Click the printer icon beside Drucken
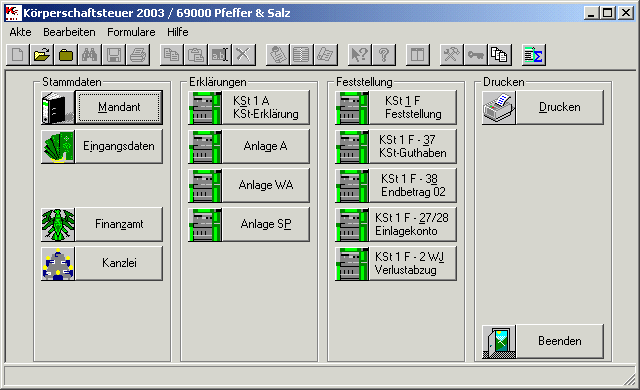 click(x=499, y=108)
